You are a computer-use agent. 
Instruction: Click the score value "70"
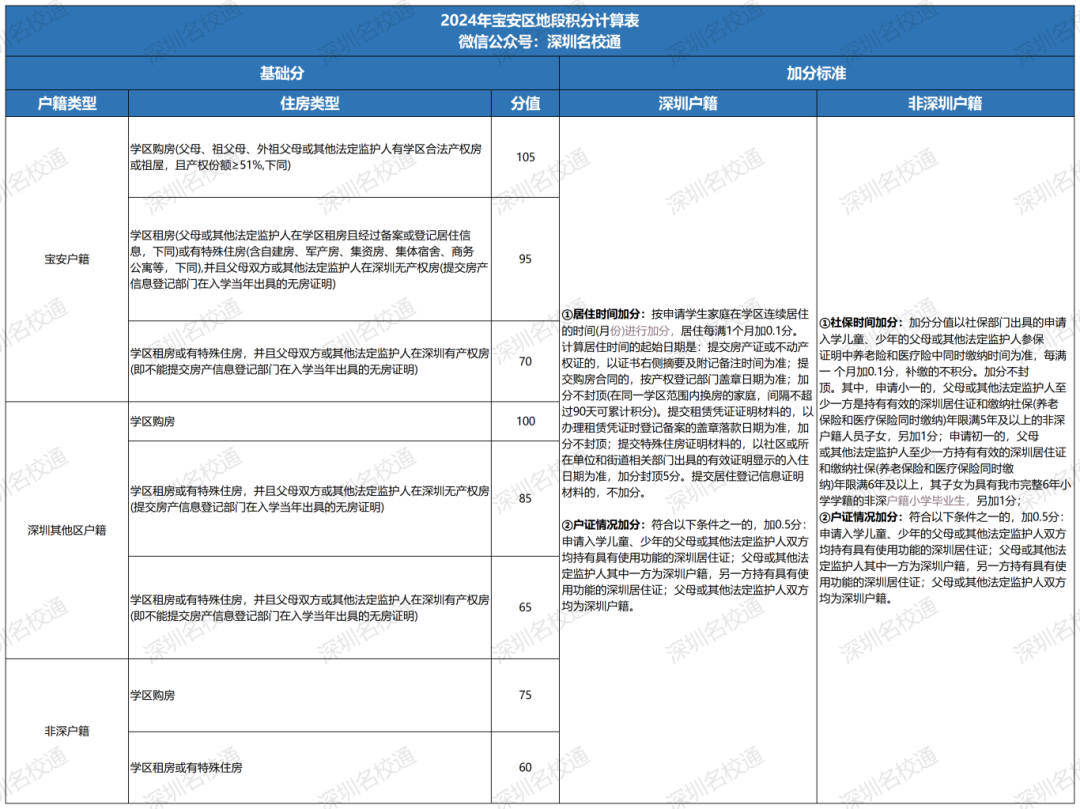click(526, 361)
